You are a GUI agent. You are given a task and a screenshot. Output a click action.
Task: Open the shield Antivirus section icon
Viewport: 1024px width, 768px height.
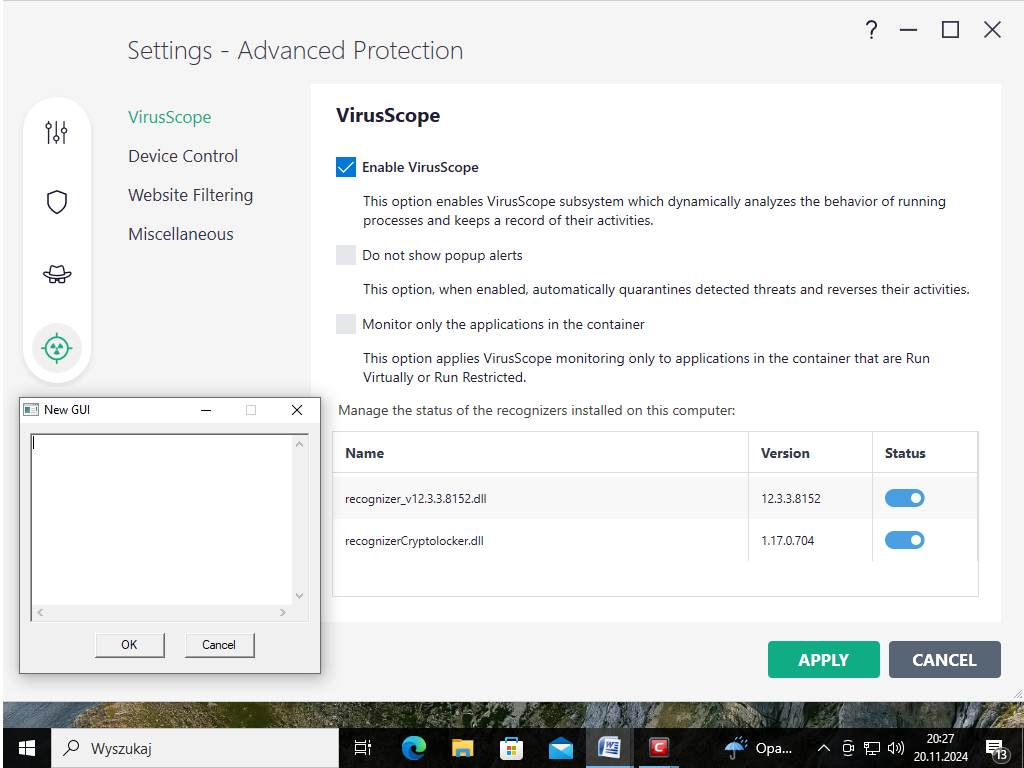point(57,202)
